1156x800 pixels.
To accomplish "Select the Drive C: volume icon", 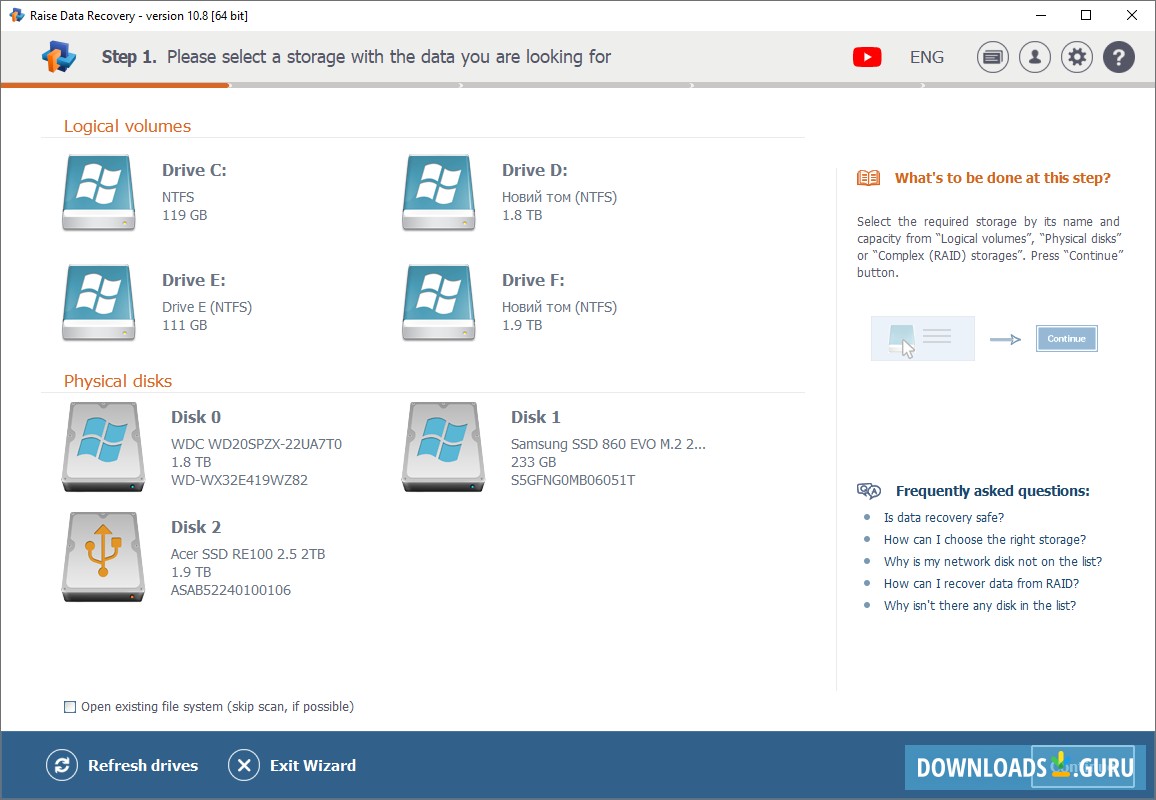I will click(99, 192).
